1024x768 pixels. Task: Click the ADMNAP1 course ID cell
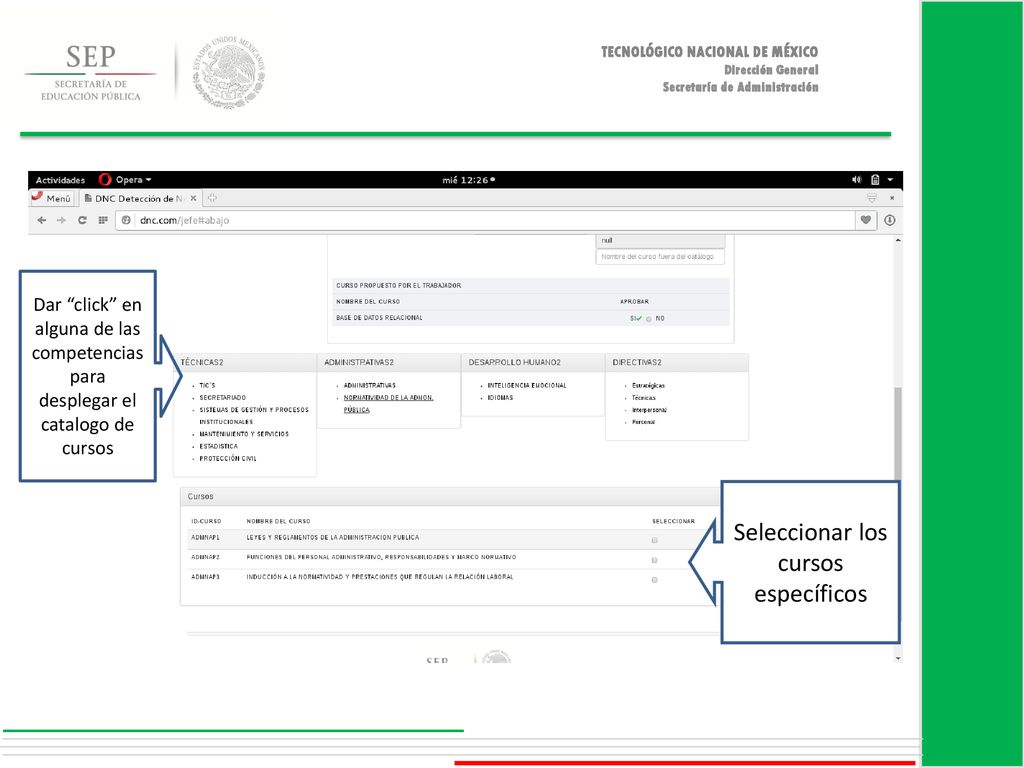tap(206, 538)
